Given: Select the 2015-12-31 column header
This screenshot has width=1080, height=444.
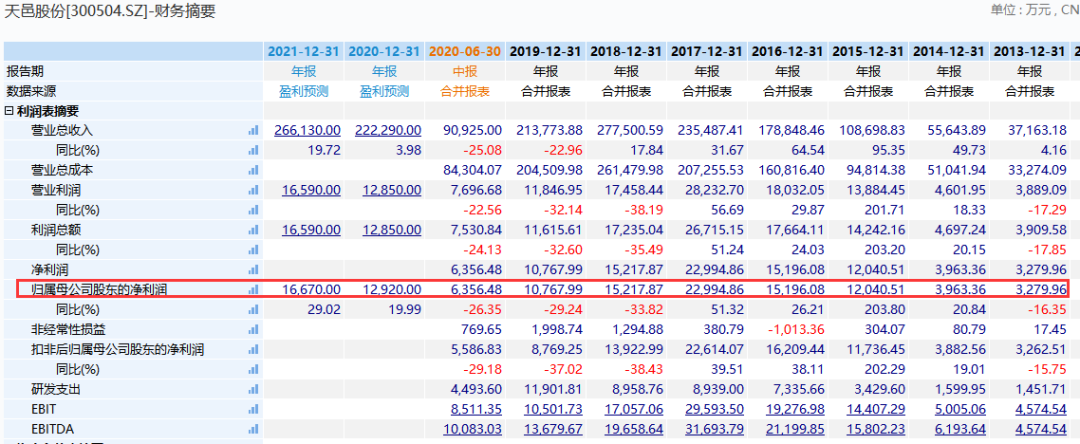Looking at the screenshot, I should [868, 52].
